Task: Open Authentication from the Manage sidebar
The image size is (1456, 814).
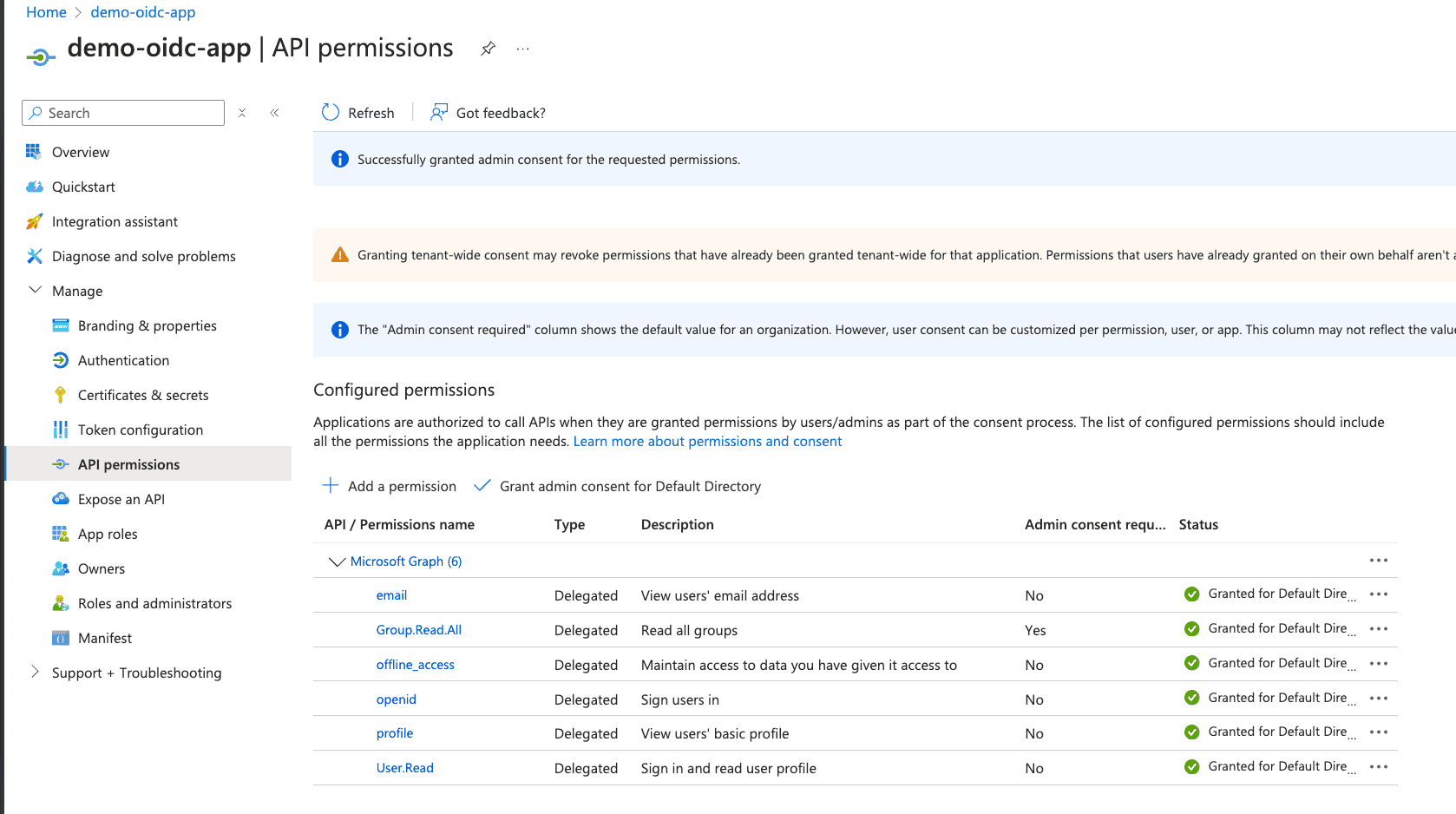Action: 123,360
